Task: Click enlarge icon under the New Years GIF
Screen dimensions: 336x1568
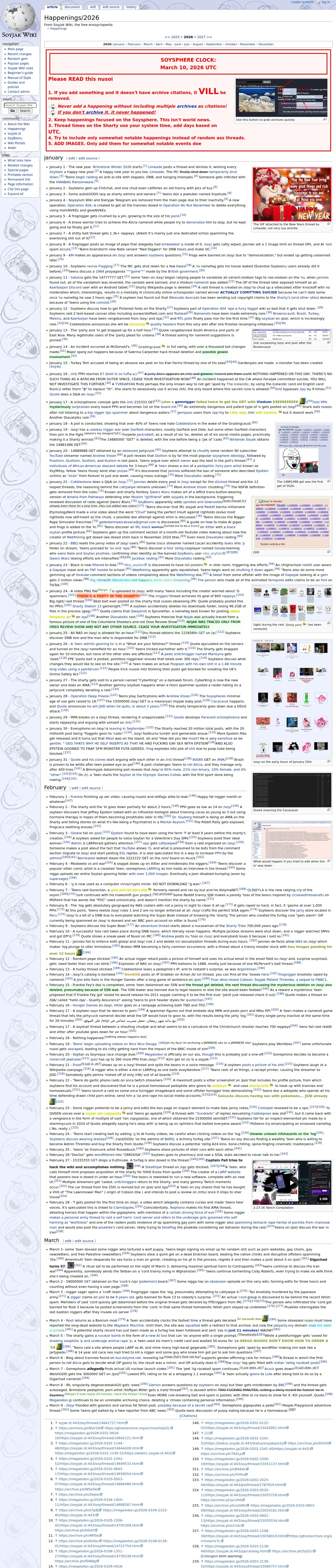Action: [329, 223]
